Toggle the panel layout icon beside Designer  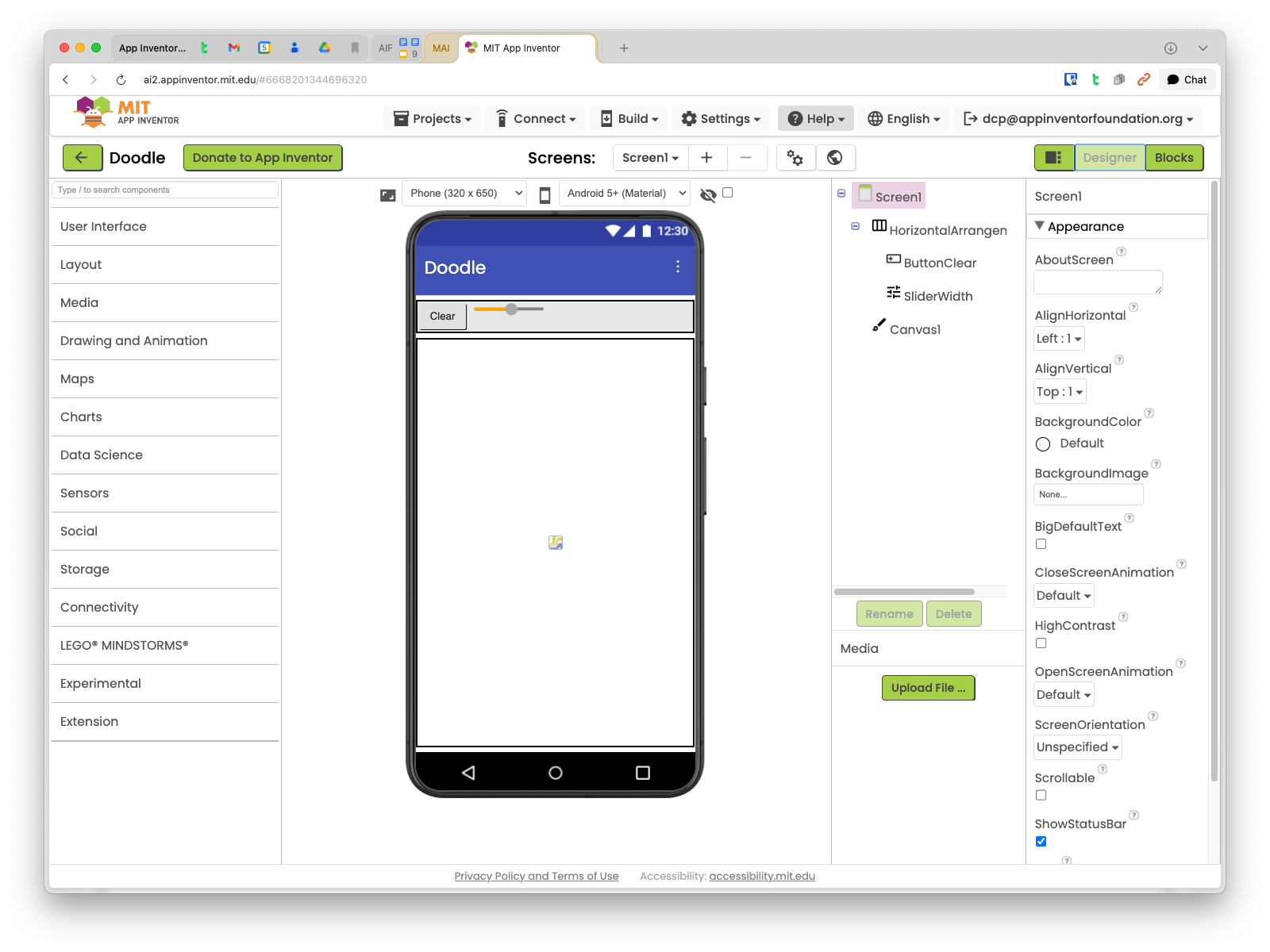[1054, 158]
